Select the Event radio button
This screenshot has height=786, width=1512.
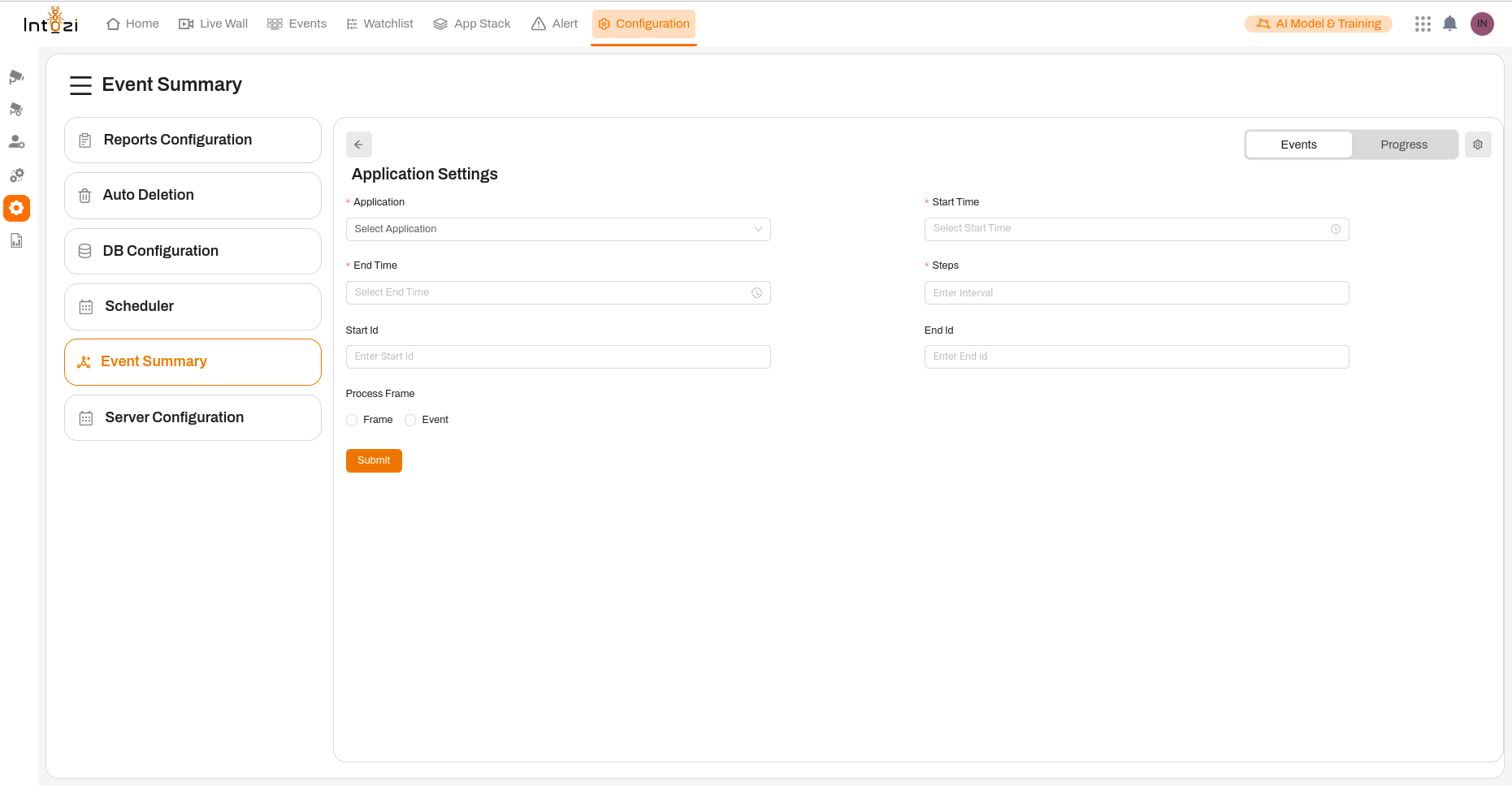tap(410, 420)
